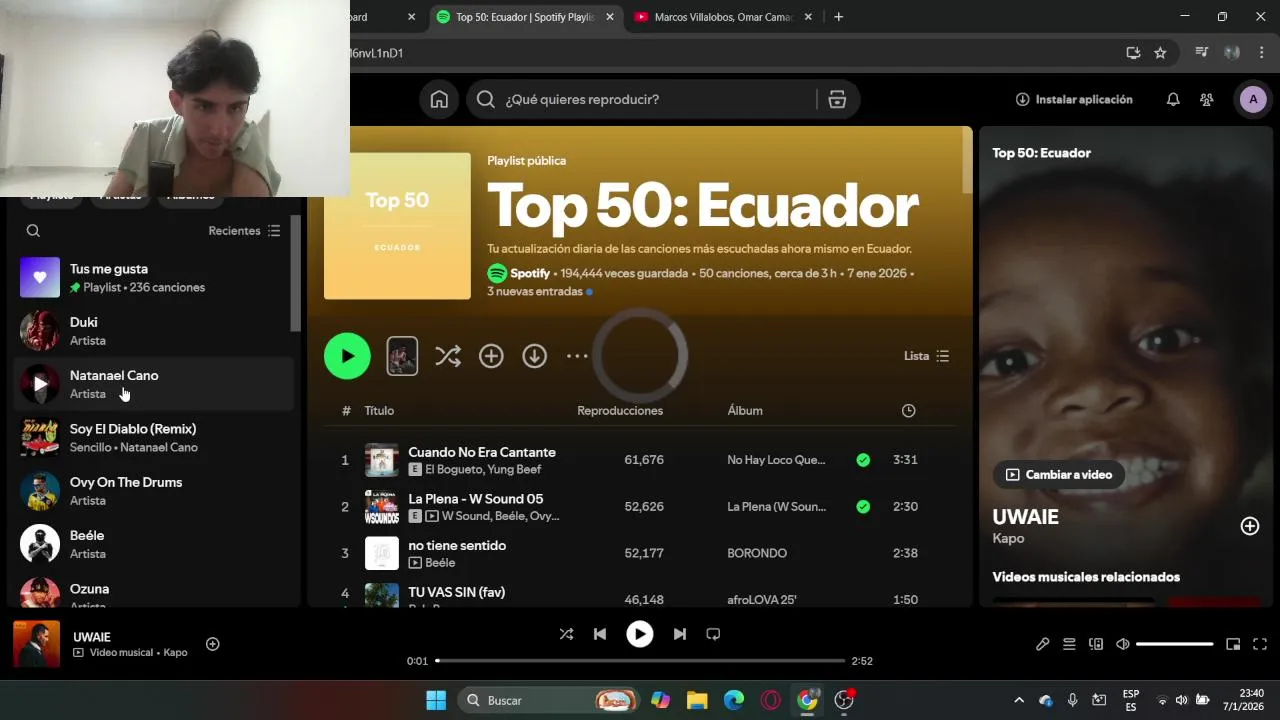
Task: Click Instalar aplicación button
Action: [x=1074, y=99]
